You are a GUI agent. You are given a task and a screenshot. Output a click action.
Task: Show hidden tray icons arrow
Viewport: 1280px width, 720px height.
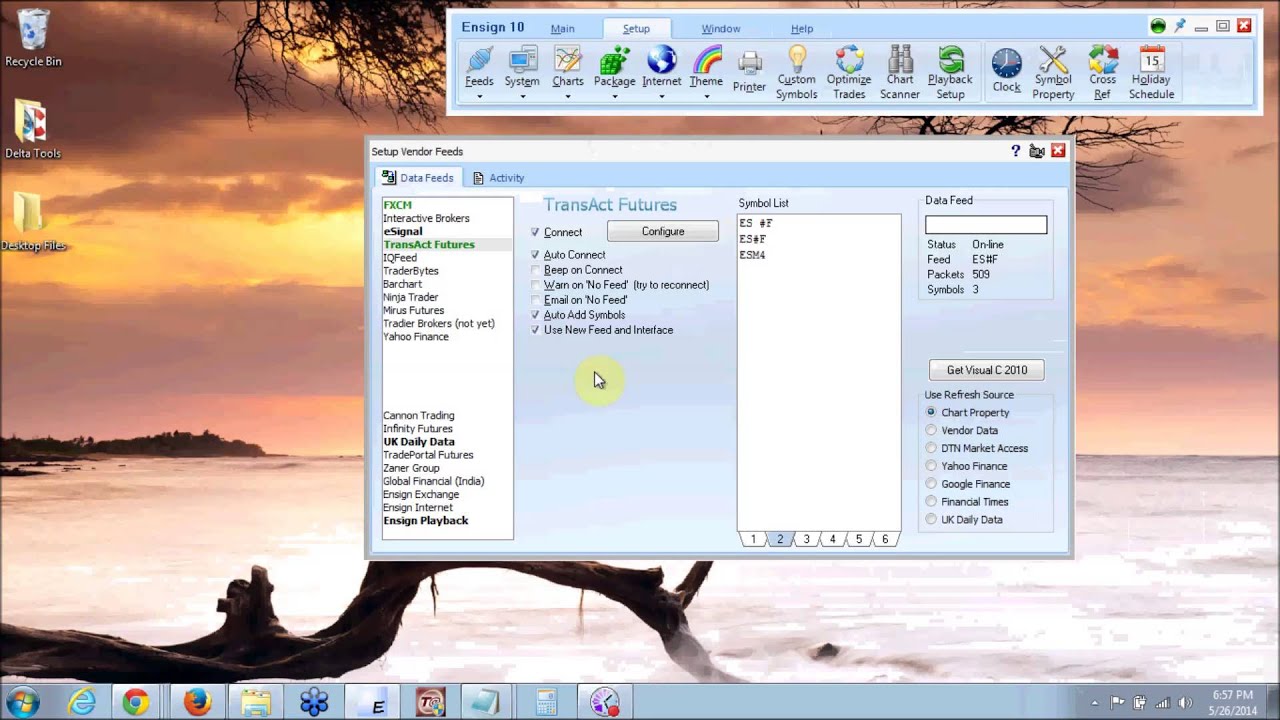[1095, 702]
